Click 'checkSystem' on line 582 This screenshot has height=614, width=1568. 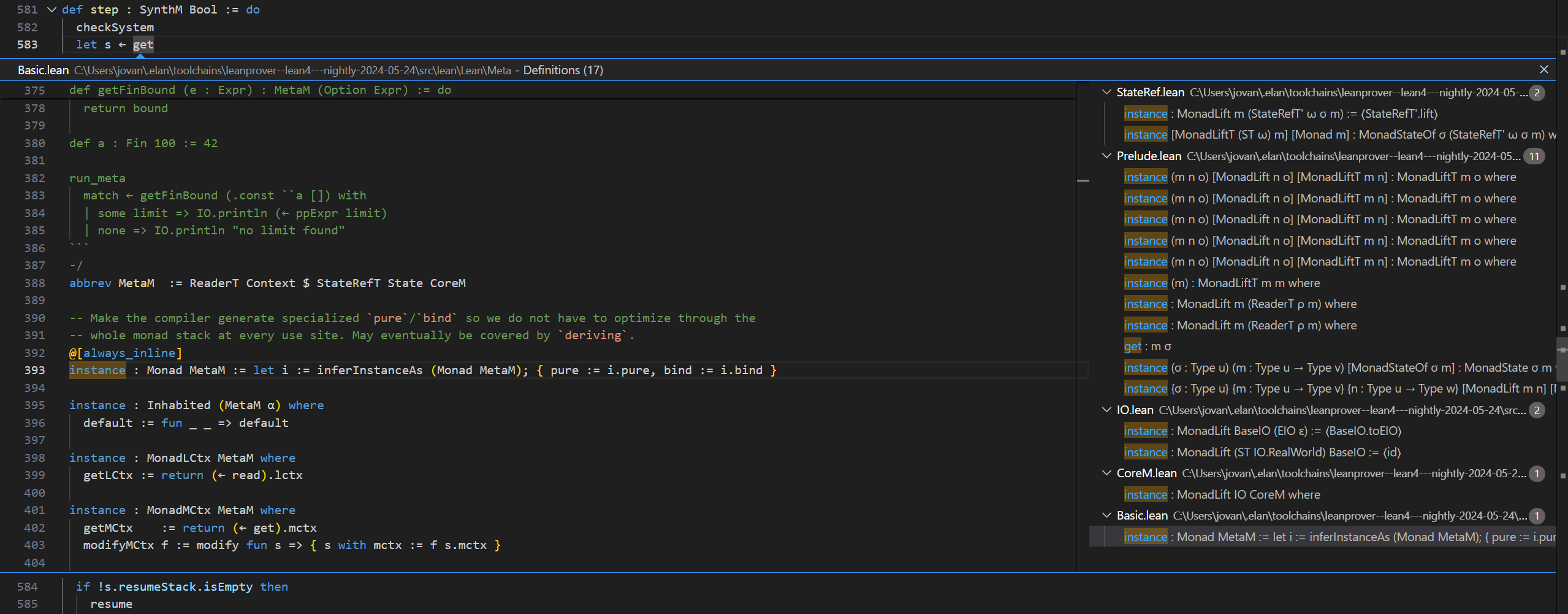pyautogui.click(x=115, y=28)
